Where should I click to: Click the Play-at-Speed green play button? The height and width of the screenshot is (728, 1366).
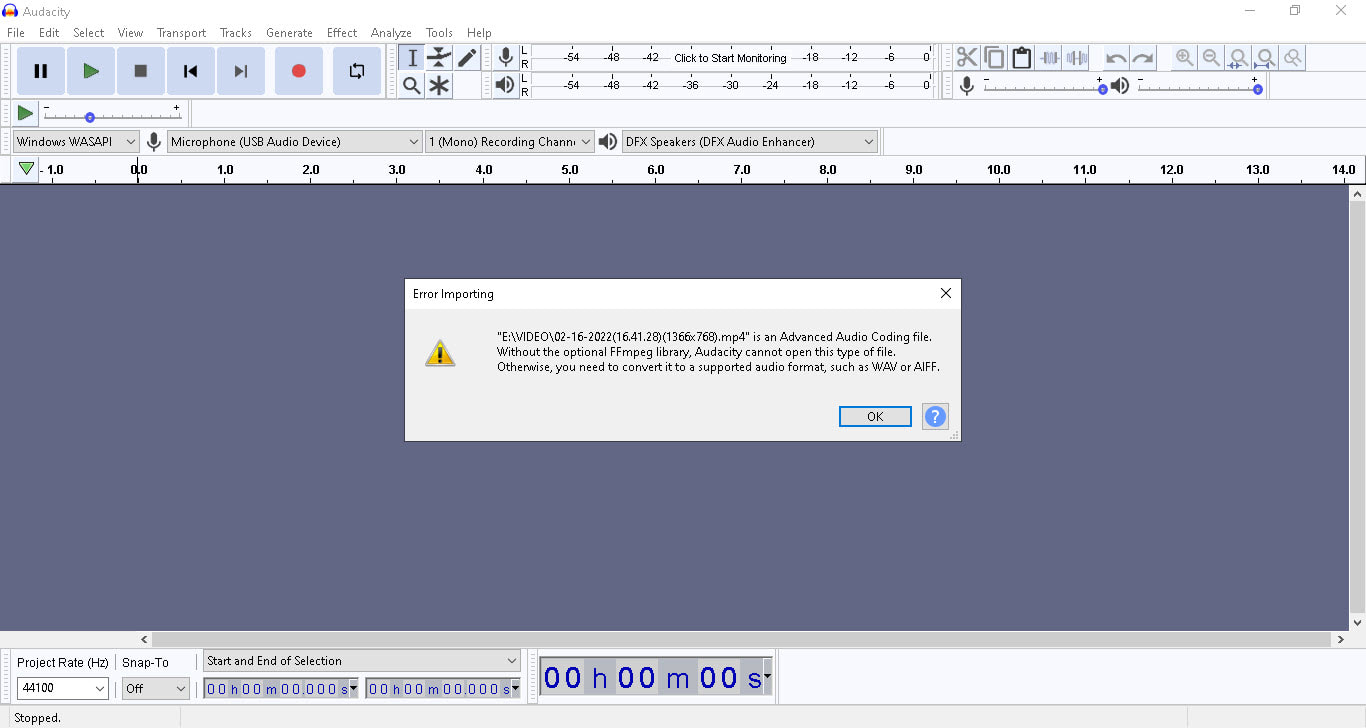pos(25,113)
